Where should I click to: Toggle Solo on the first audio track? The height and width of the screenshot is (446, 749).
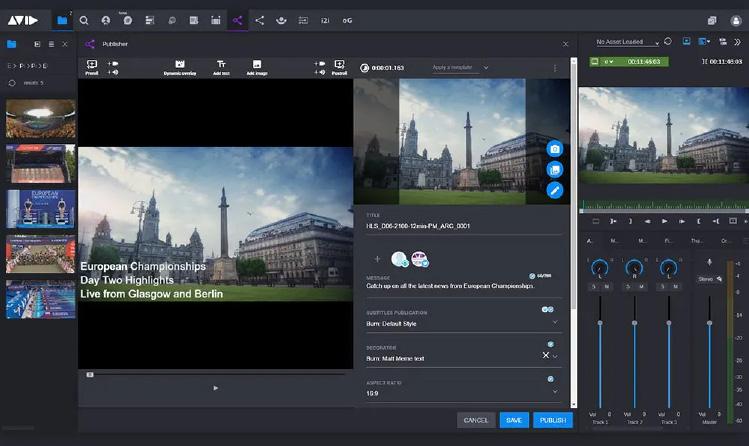(x=594, y=287)
